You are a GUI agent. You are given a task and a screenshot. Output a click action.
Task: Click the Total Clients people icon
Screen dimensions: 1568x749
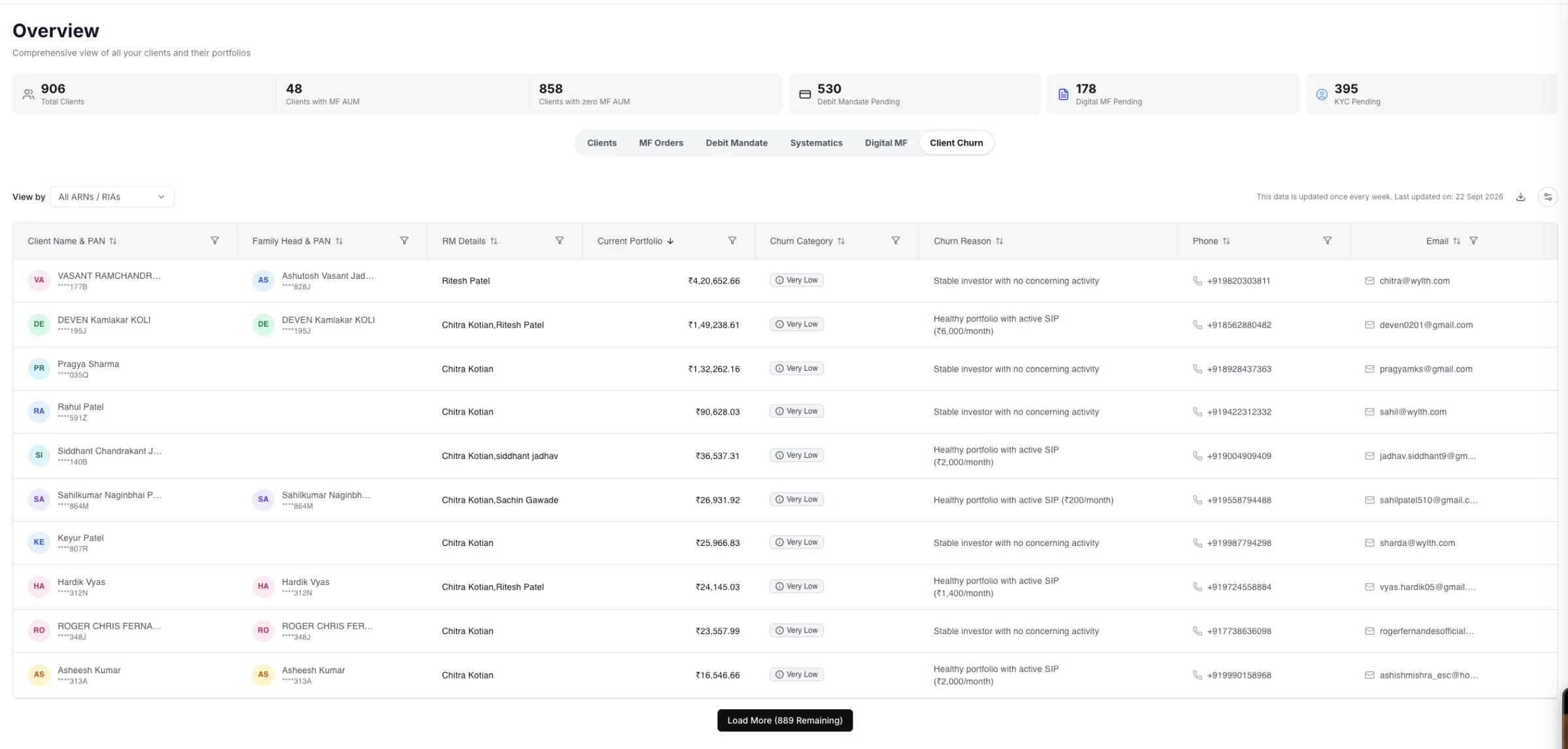pyautogui.click(x=28, y=95)
